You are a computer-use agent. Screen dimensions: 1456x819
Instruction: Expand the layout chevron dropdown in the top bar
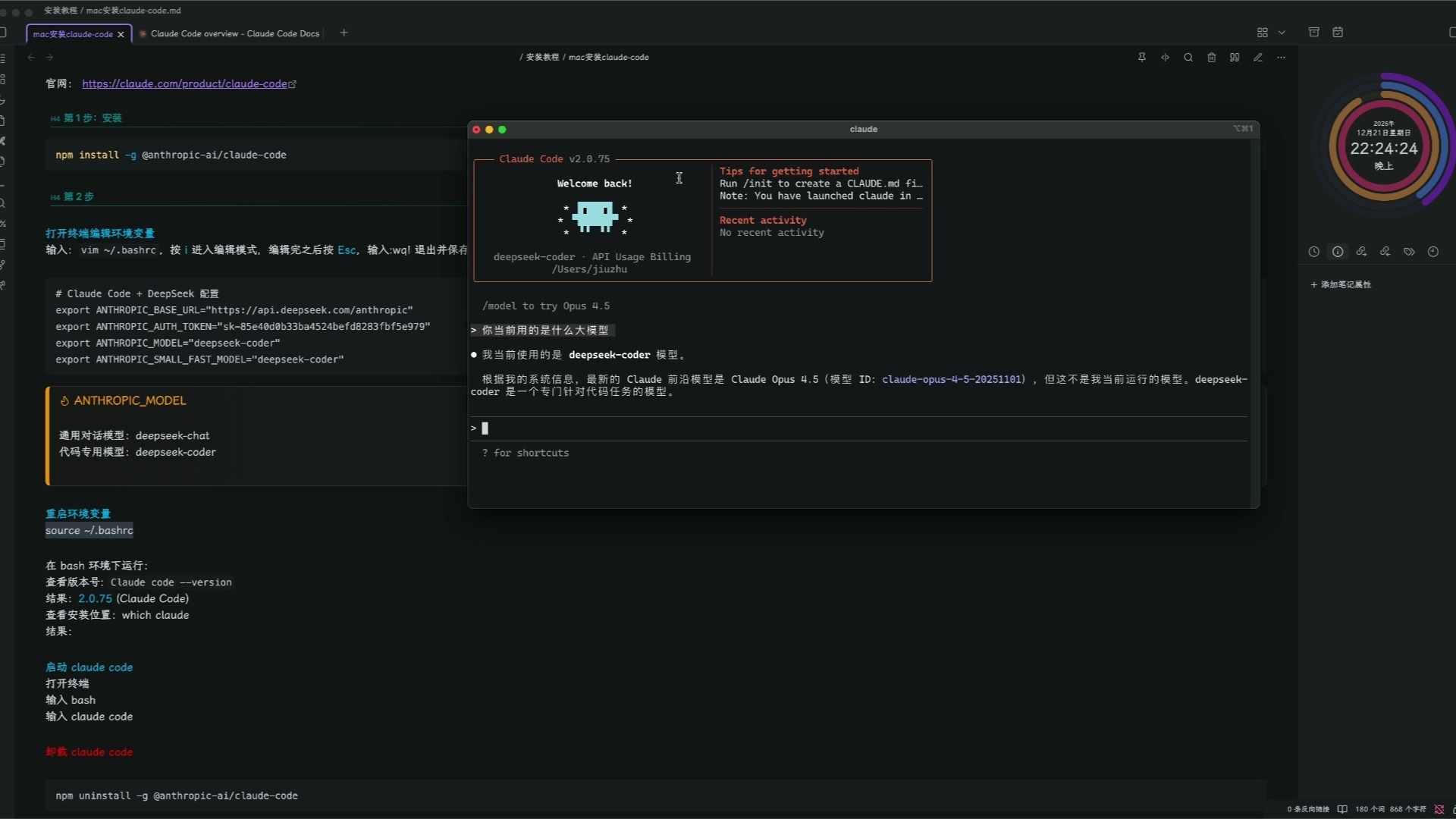[x=1282, y=33]
